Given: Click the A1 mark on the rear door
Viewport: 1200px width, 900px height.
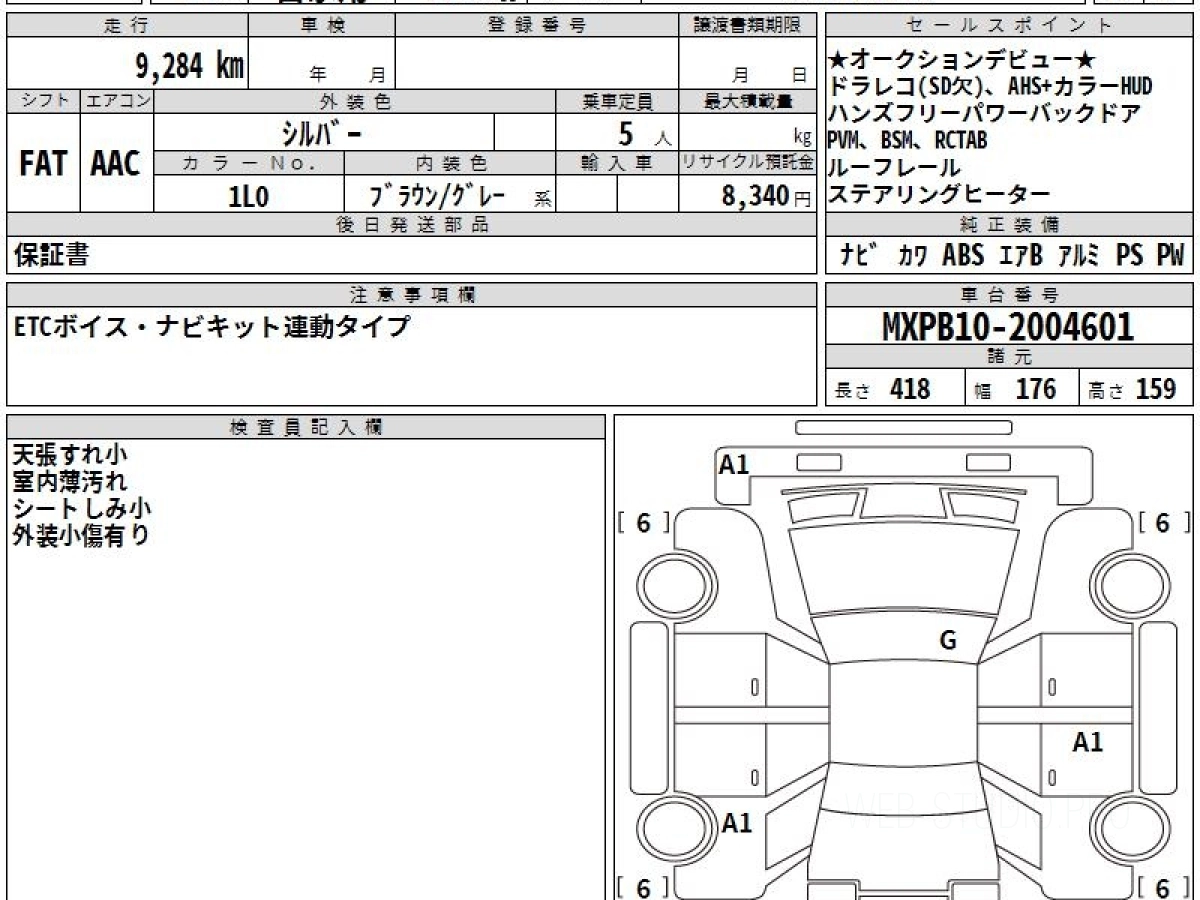Looking at the screenshot, I should click(x=1087, y=742).
